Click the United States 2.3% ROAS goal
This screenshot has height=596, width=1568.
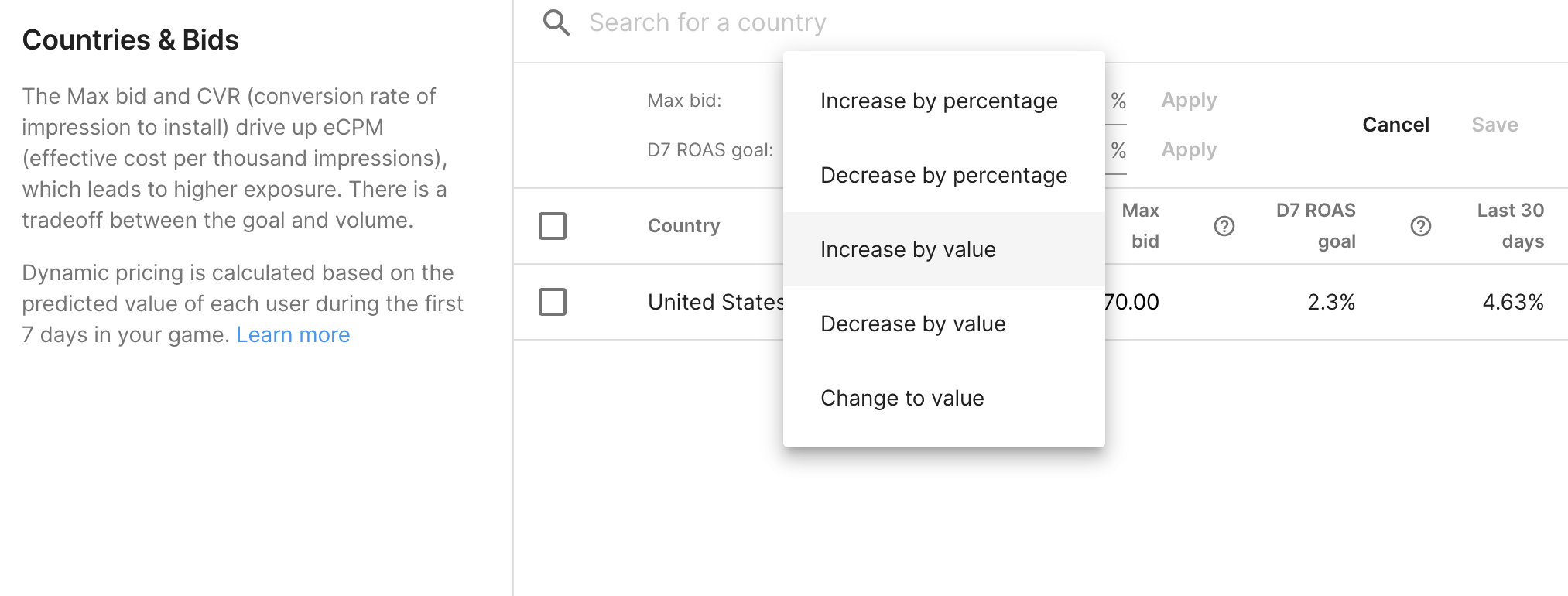[1331, 302]
